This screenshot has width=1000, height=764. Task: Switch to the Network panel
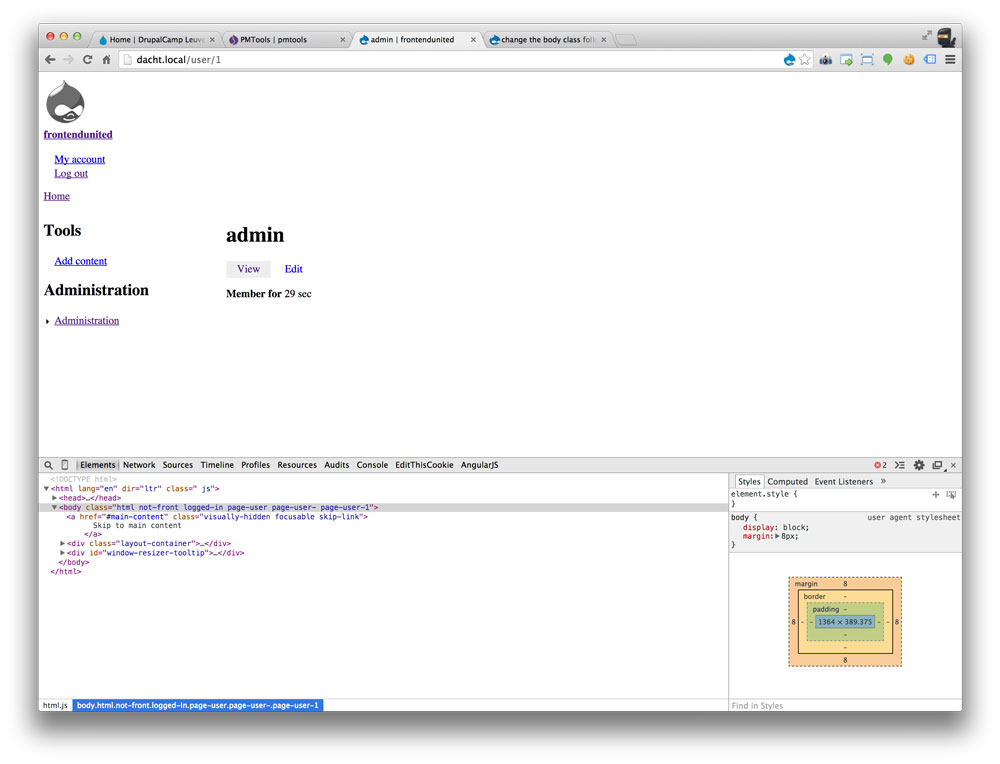(x=139, y=464)
